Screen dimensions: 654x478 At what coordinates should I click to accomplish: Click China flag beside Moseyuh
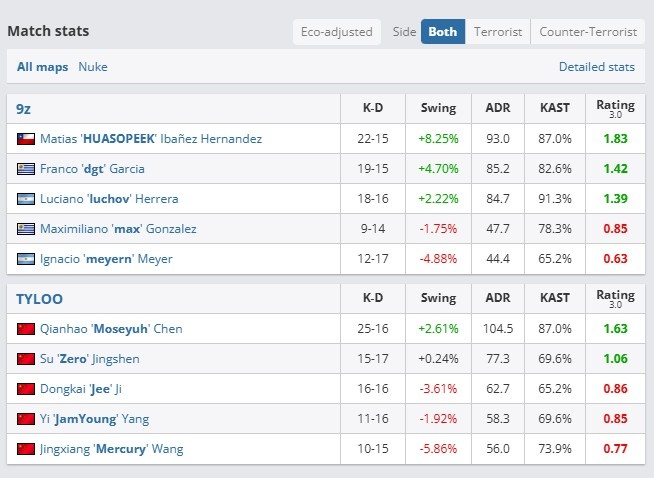coord(26,329)
